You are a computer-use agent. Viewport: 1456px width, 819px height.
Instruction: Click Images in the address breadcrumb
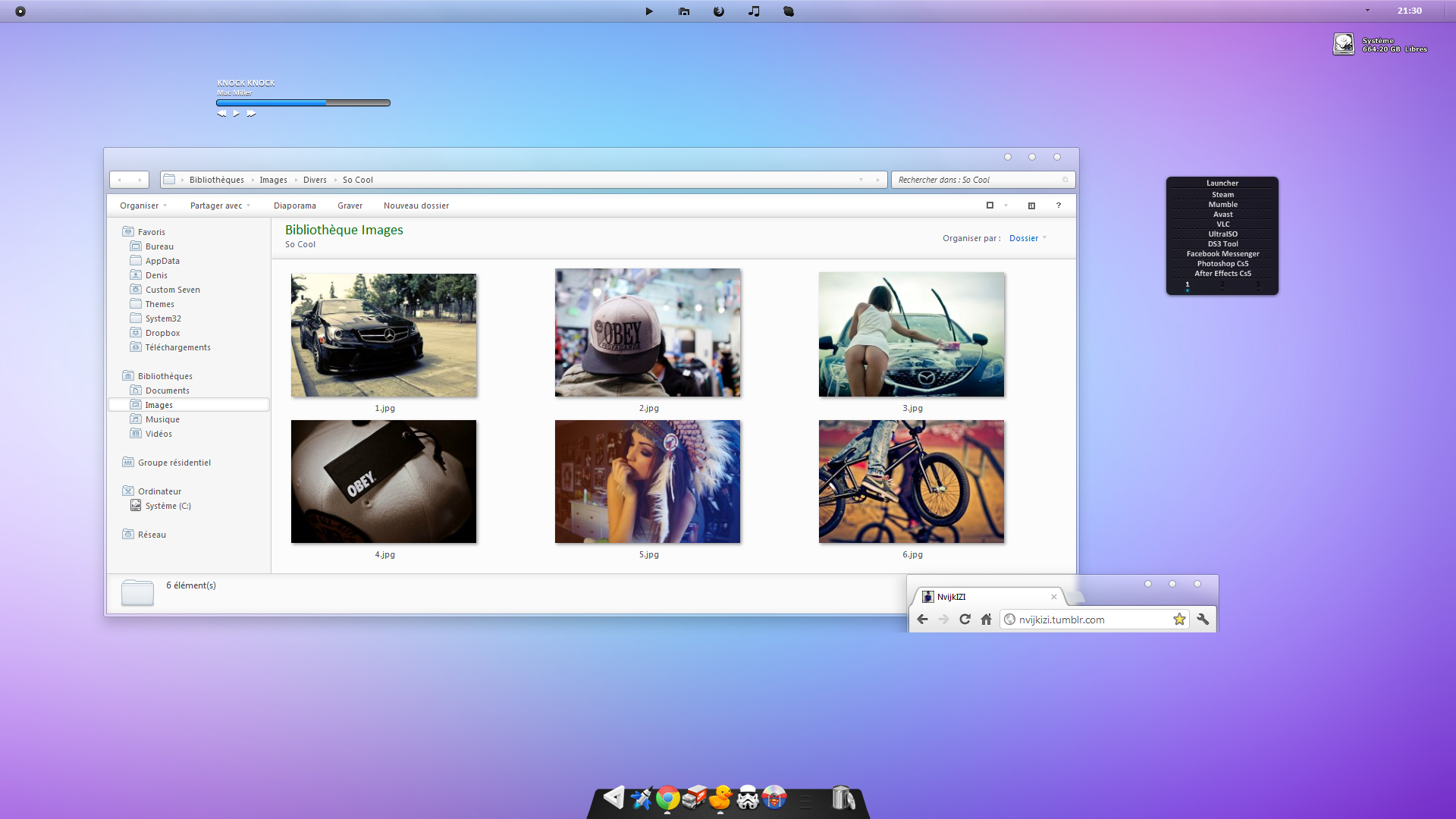(x=273, y=180)
